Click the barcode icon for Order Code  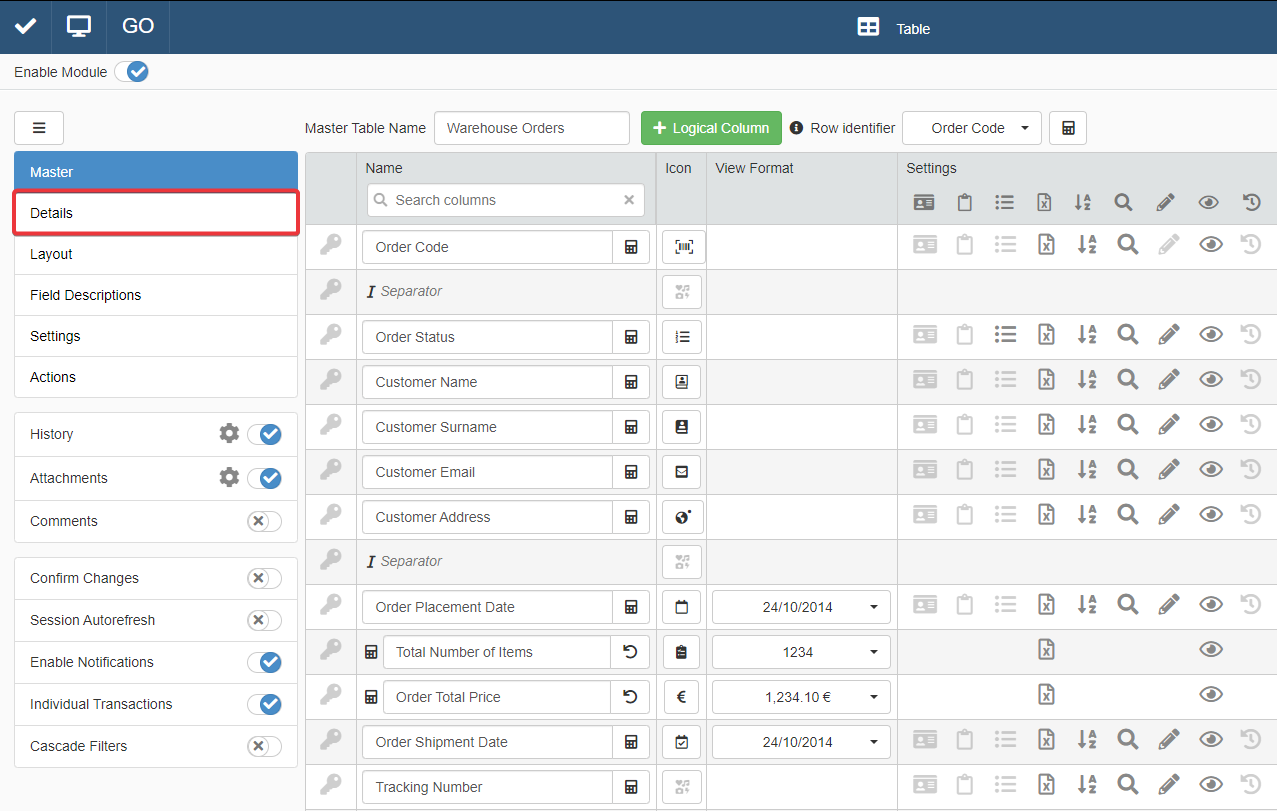pyautogui.click(x=683, y=247)
